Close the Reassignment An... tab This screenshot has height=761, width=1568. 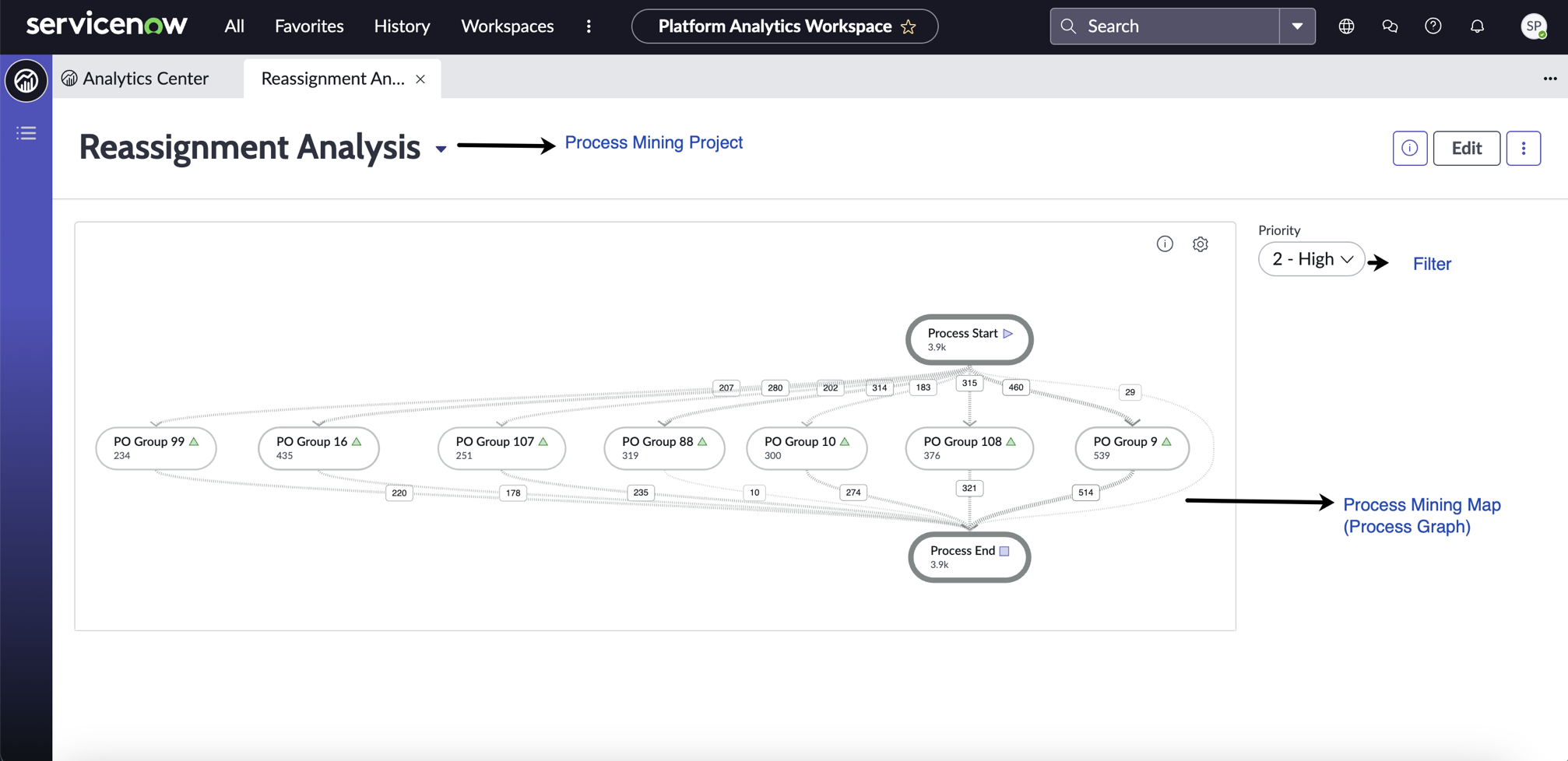coord(420,79)
